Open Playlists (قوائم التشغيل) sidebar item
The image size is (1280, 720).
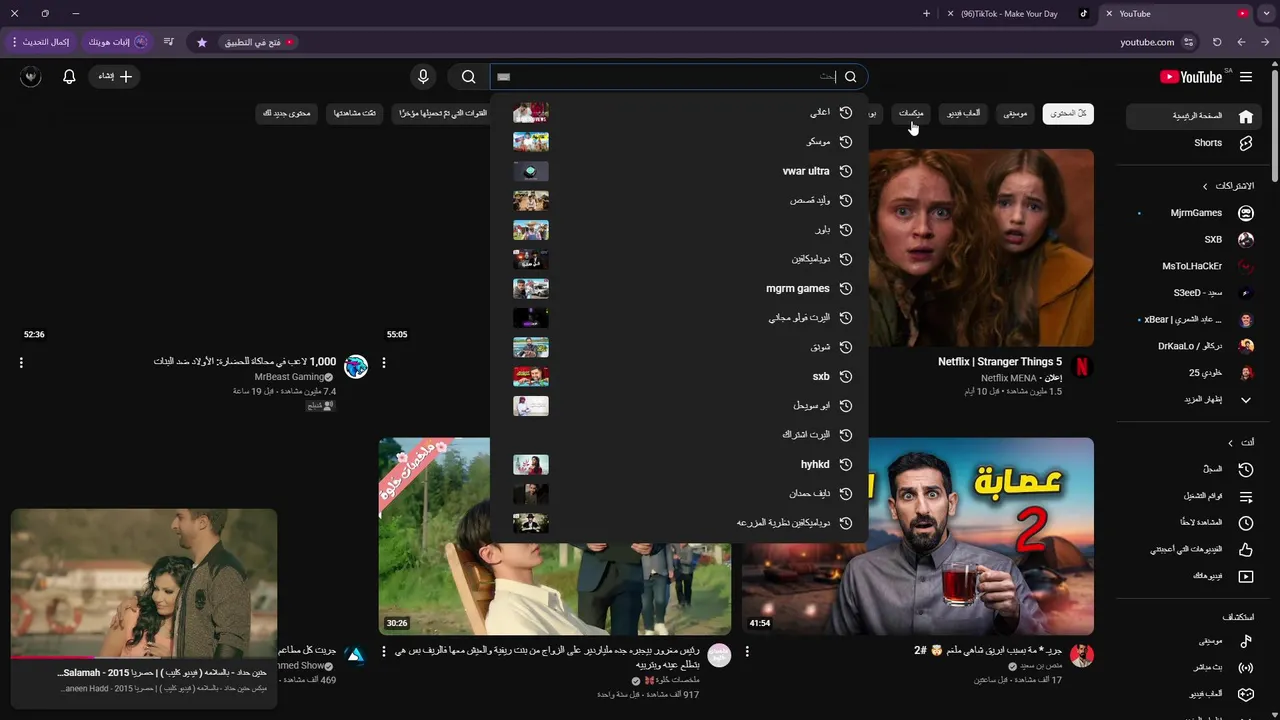click(x=1194, y=496)
